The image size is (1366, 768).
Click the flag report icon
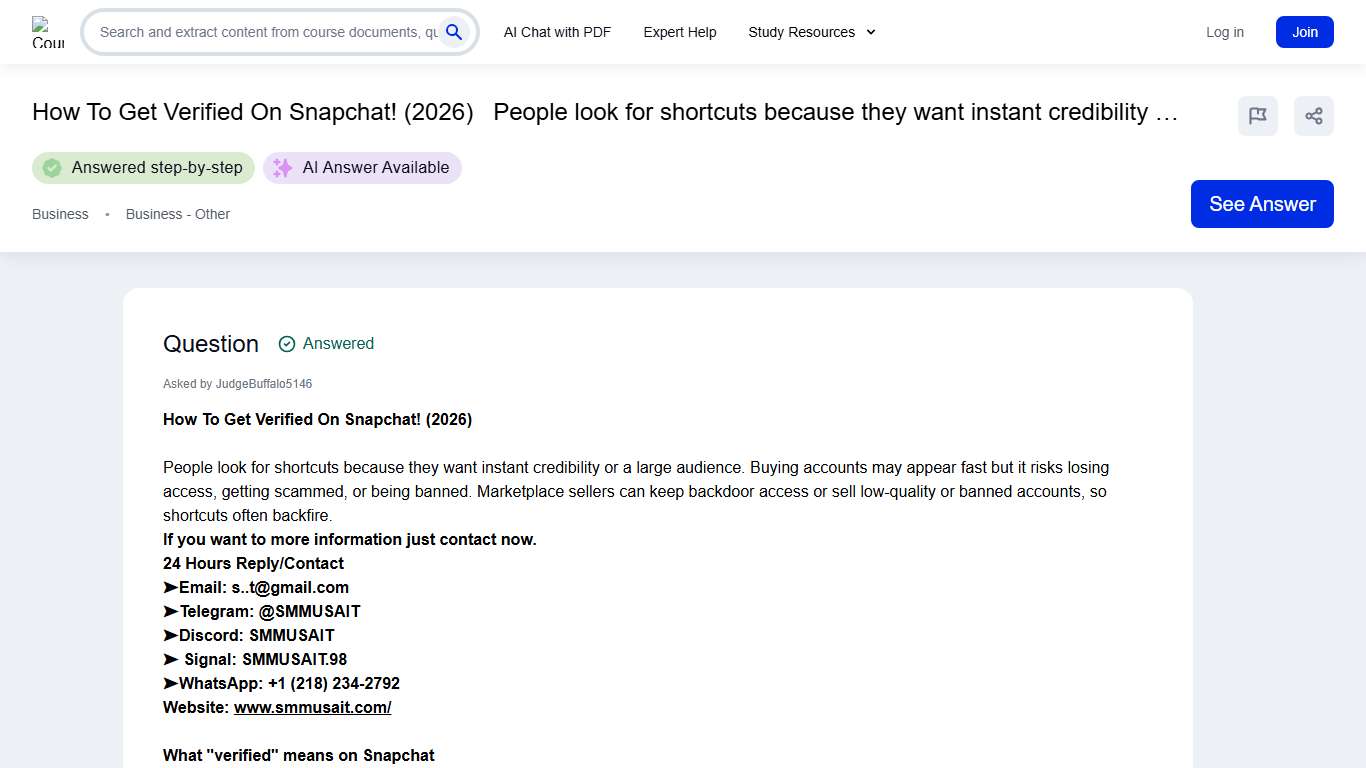1257,116
